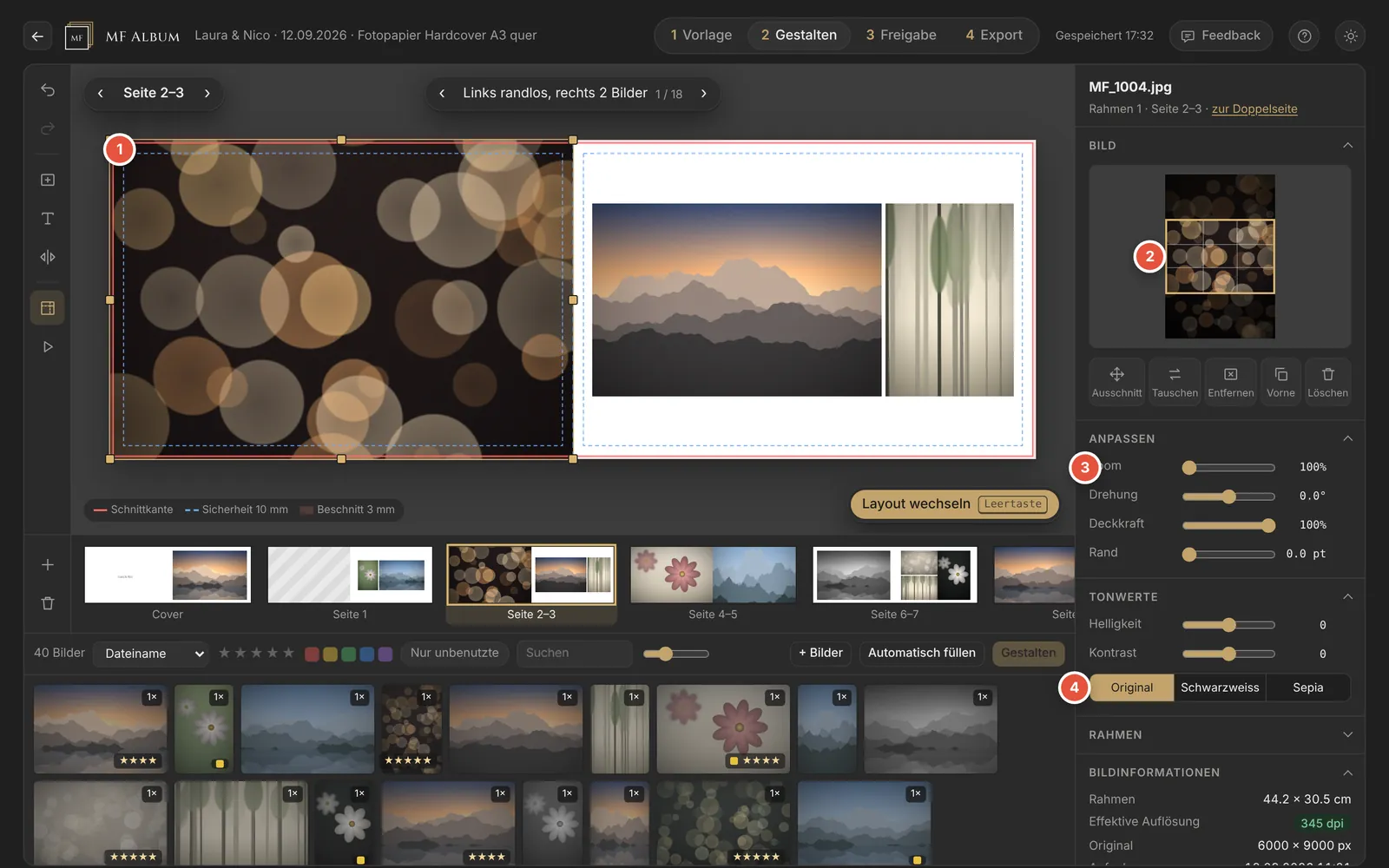Click the Entfernen remove button

click(x=1231, y=382)
